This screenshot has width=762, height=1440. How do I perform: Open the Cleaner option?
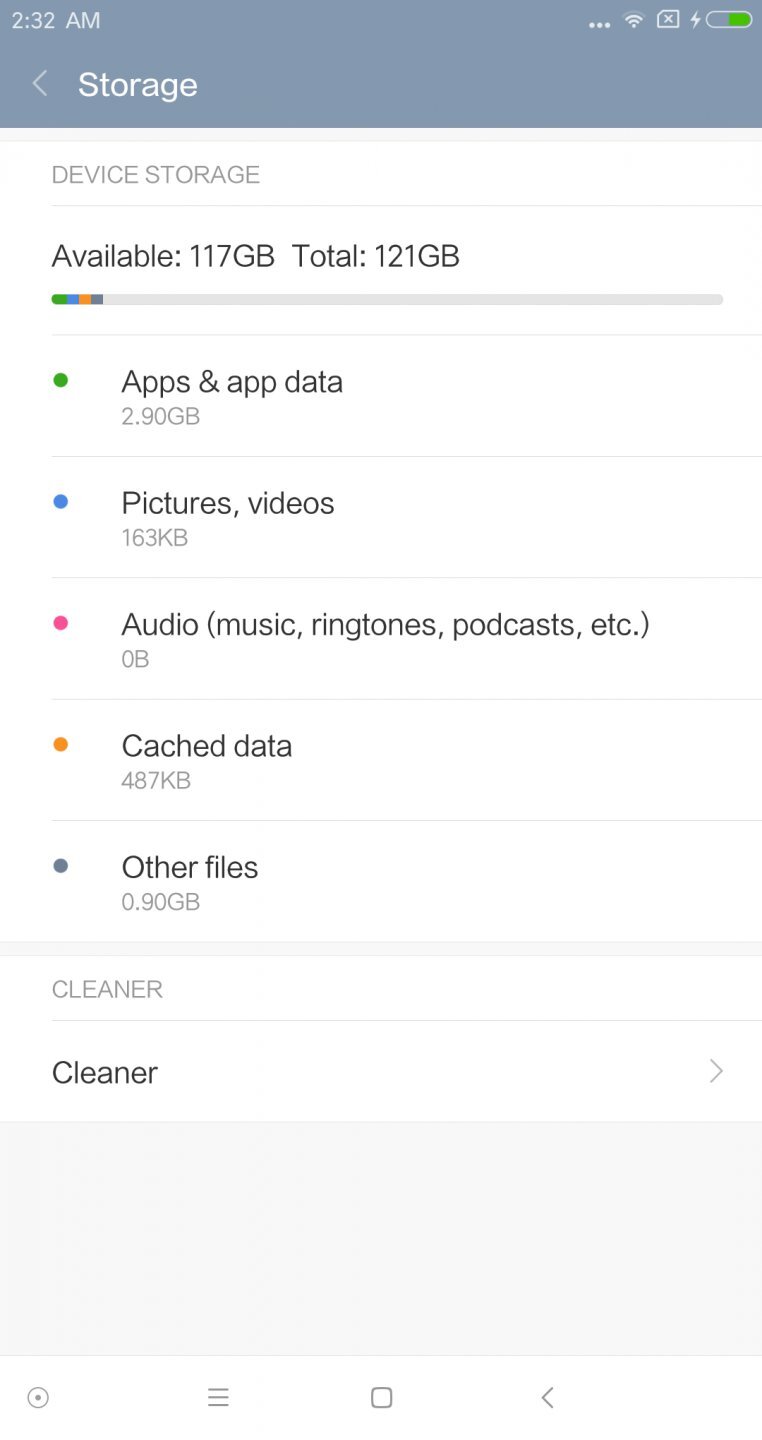coord(105,1072)
